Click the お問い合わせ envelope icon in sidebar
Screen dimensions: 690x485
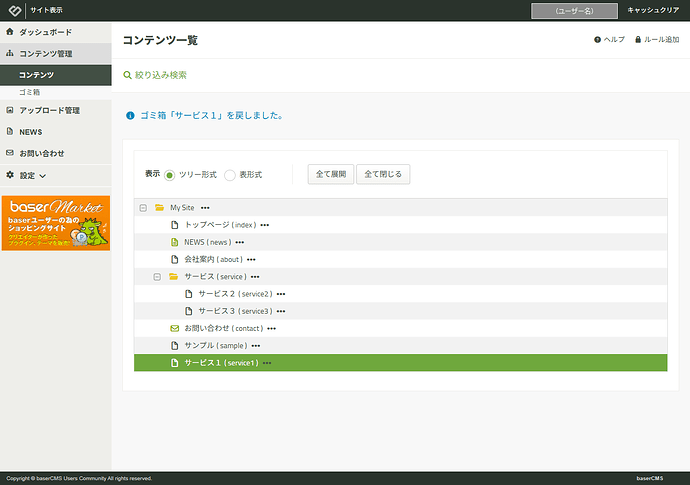point(10,153)
